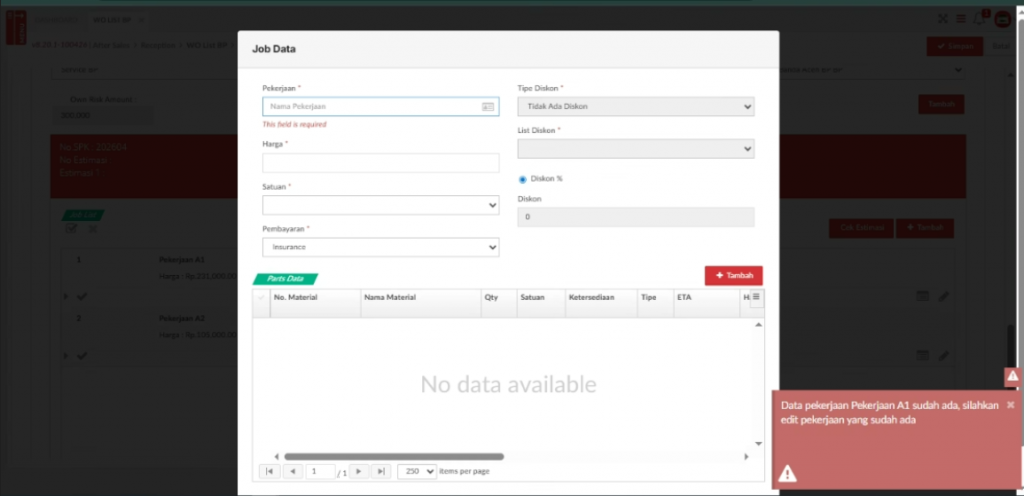The height and width of the screenshot is (496, 1024).
Task: Click the lookup icon in Pekerjaan field
Action: tap(488, 106)
